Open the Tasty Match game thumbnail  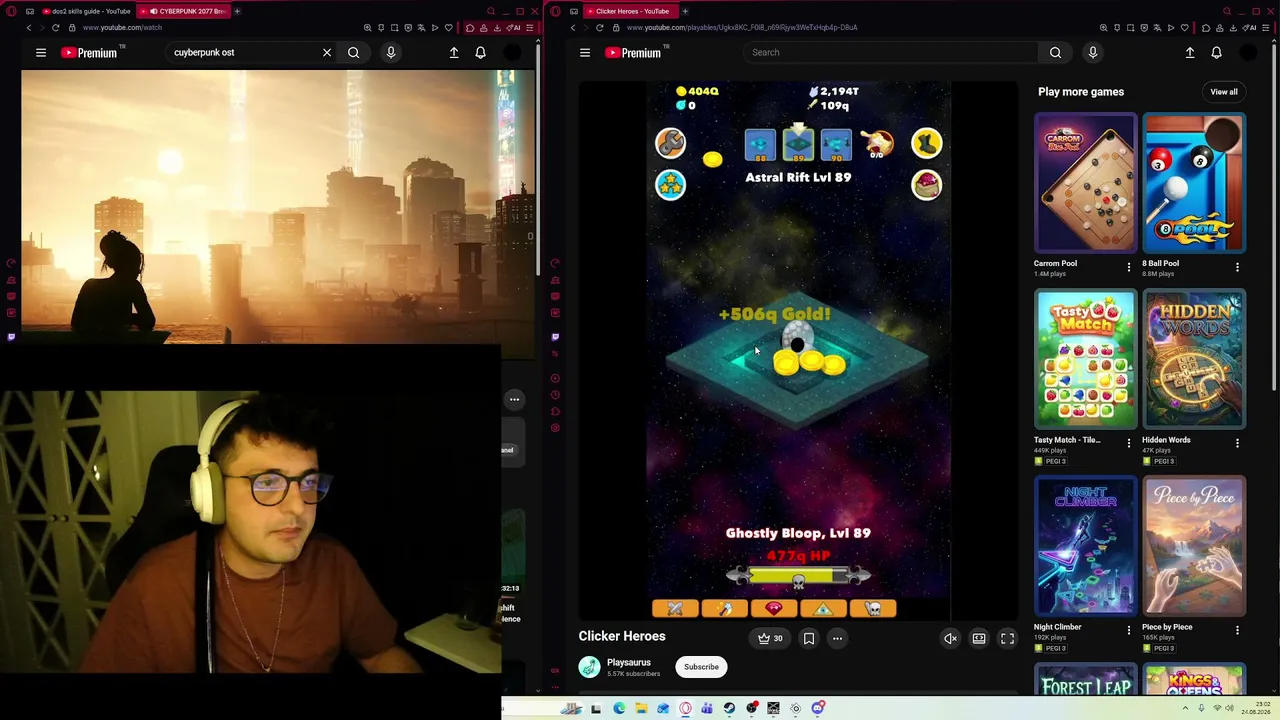point(1085,359)
